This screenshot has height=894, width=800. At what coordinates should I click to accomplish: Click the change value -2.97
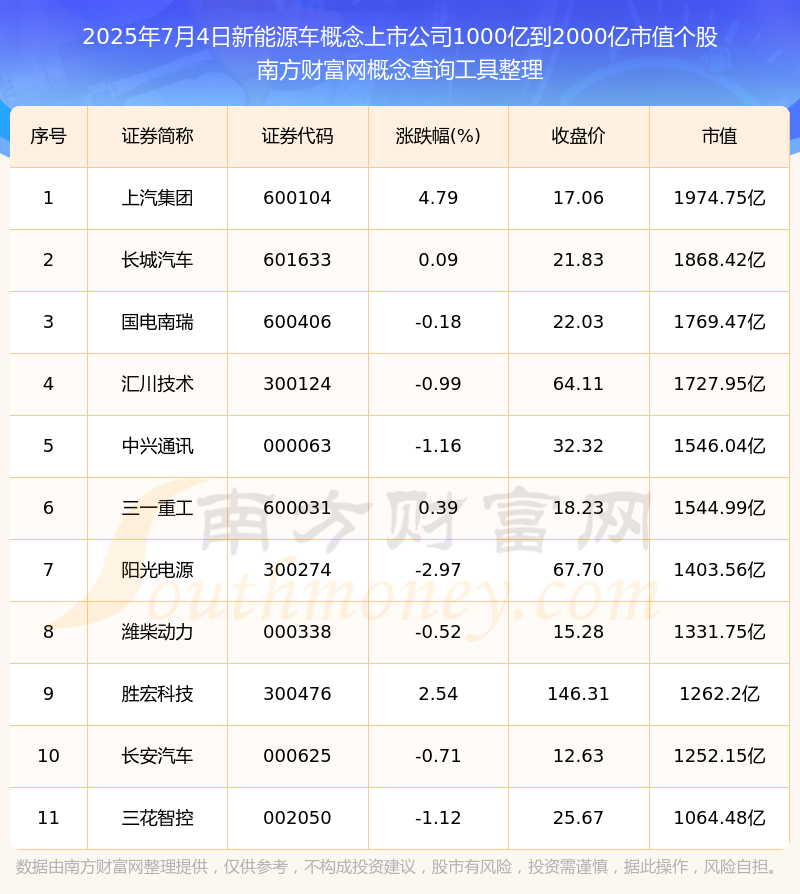438,570
